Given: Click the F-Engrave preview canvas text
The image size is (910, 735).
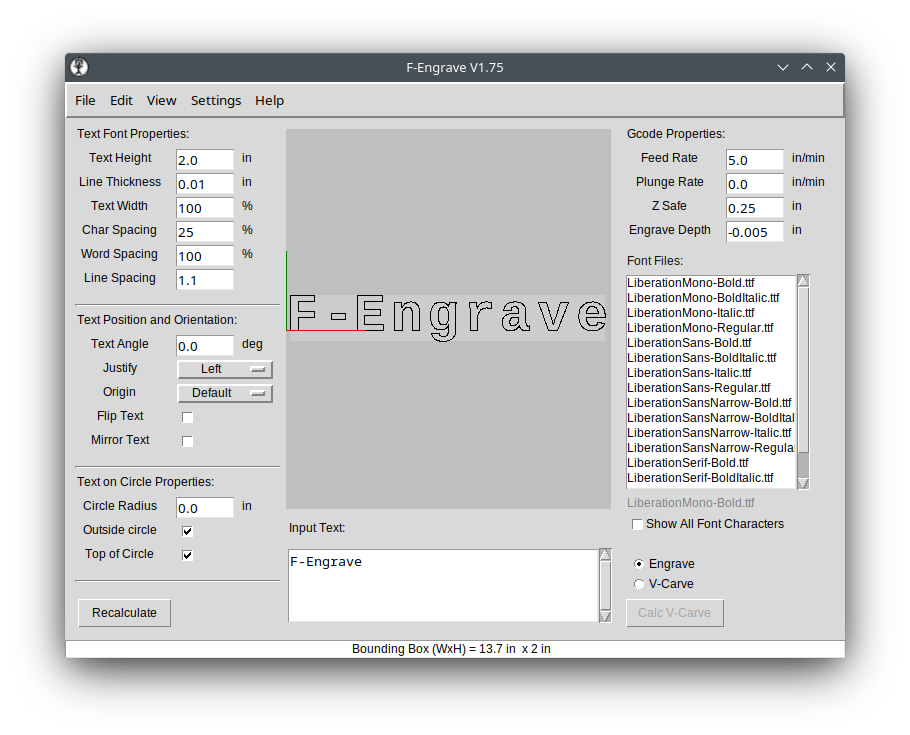Looking at the screenshot, I should point(447,316).
